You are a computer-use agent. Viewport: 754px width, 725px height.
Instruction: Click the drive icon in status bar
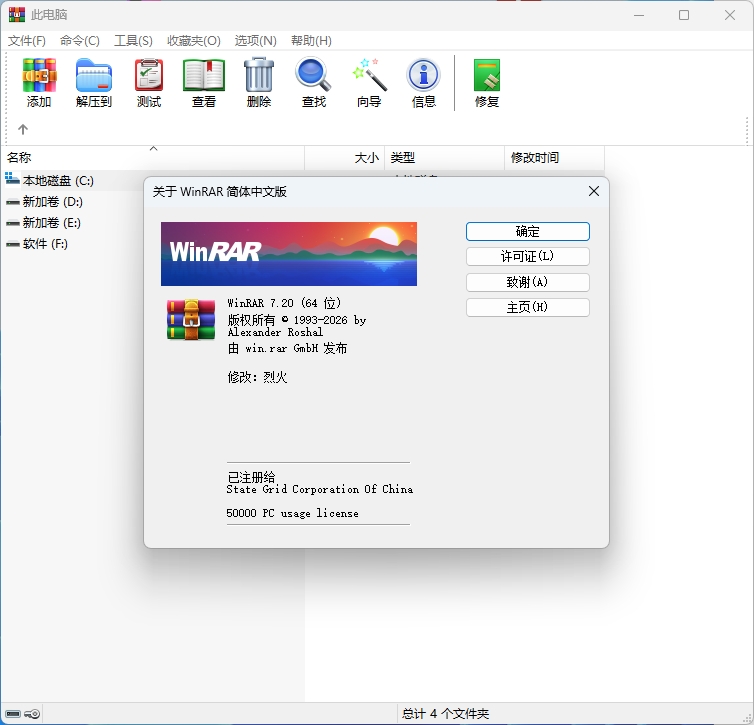13,713
